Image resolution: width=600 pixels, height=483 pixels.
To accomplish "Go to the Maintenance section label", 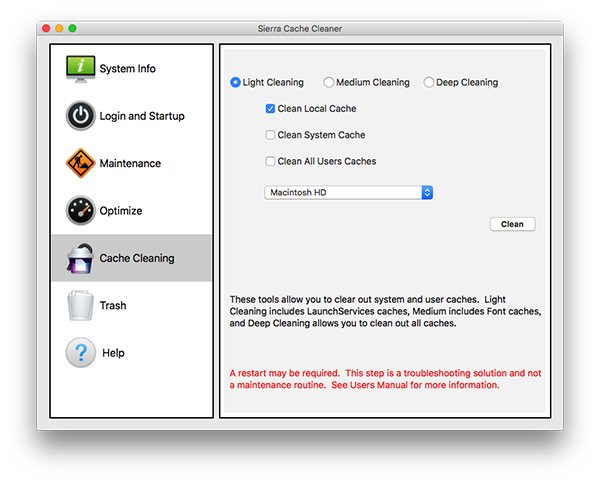I will pos(130,163).
